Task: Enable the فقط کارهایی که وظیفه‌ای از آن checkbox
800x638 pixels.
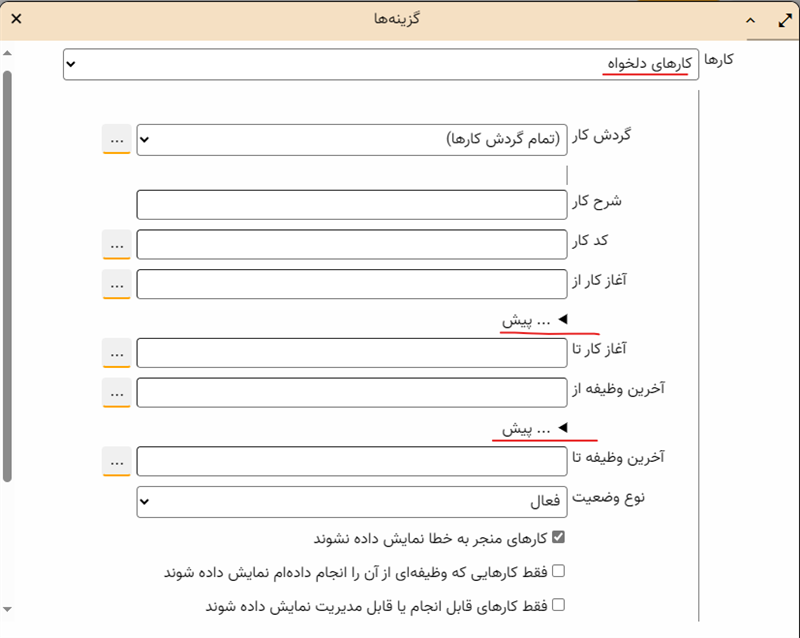Action: coord(559,572)
